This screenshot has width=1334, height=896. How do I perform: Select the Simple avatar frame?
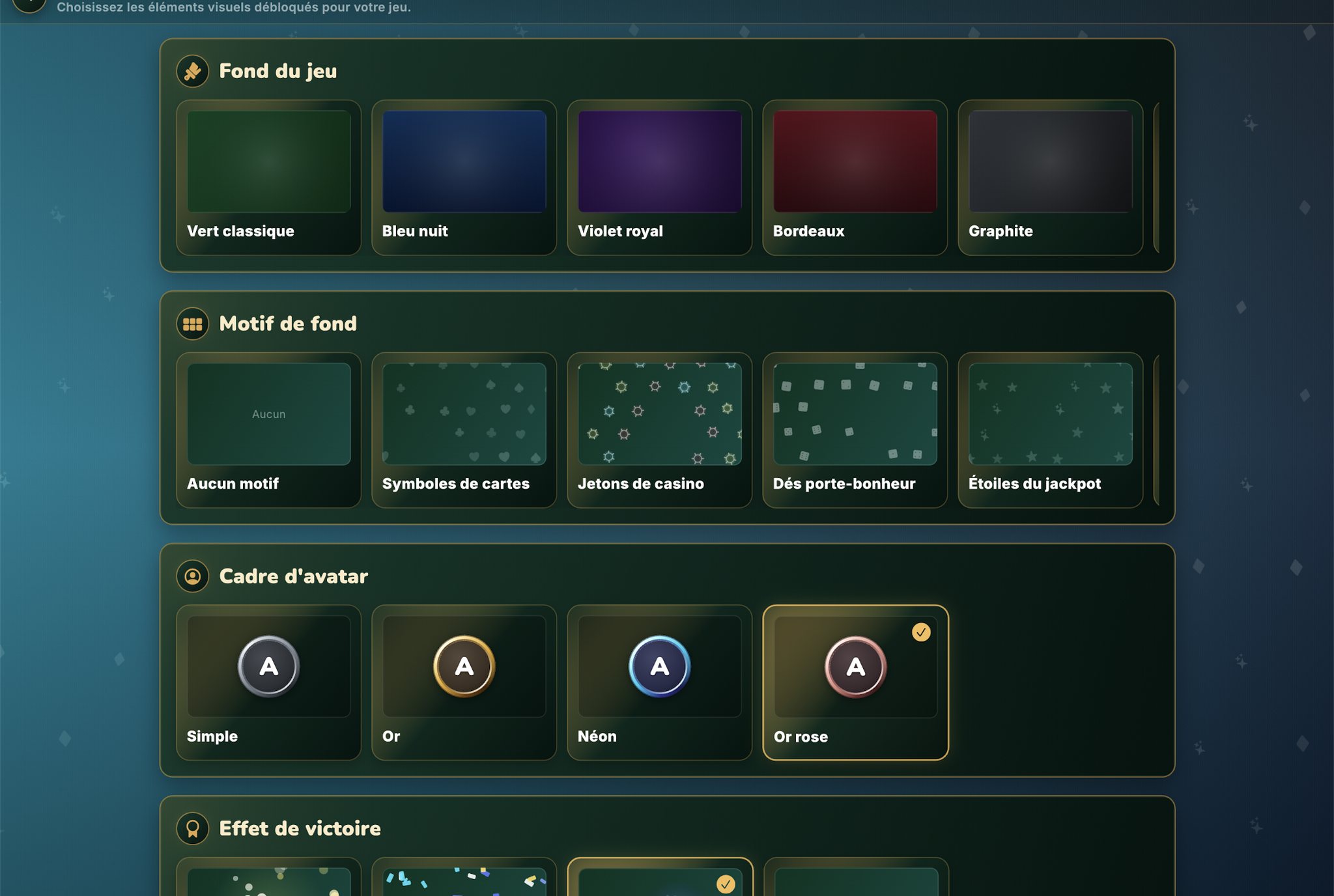coord(268,682)
